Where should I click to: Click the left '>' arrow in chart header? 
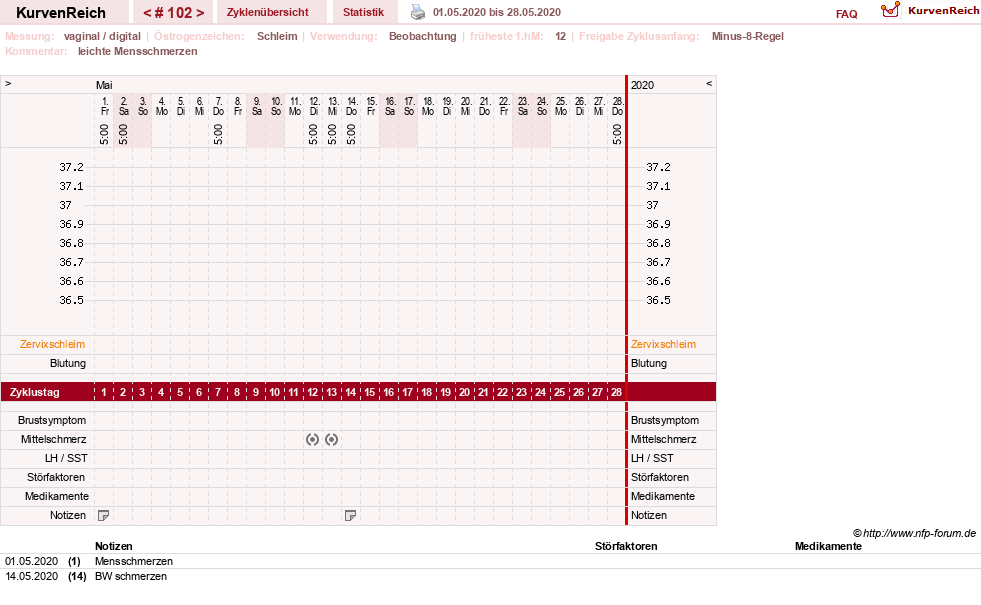click(x=8, y=83)
